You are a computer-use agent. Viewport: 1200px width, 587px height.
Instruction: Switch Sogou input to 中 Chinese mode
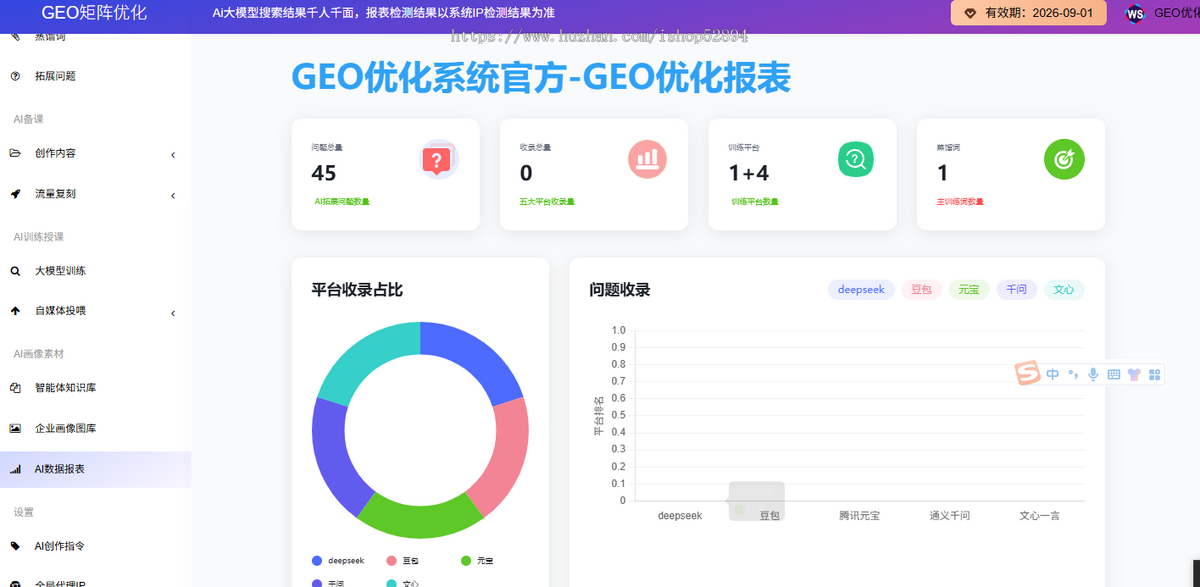pos(1053,374)
